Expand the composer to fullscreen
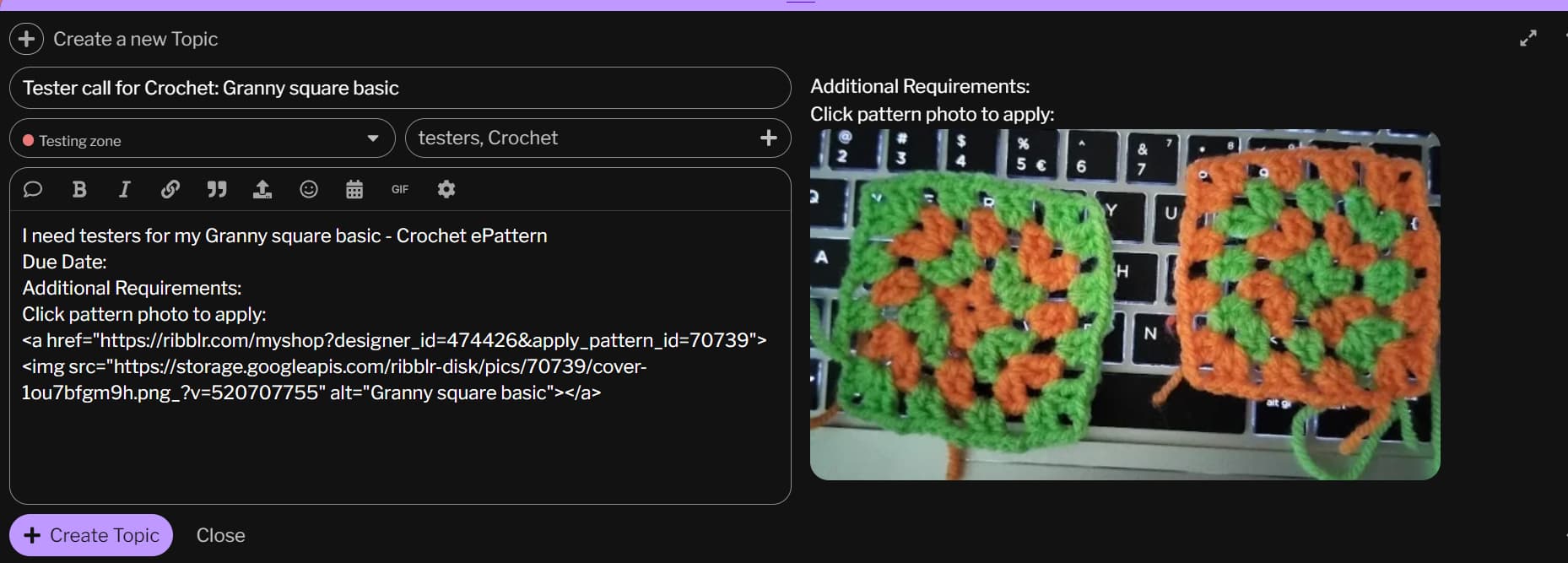The width and height of the screenshot is (1568, 563). point(1528,39)
